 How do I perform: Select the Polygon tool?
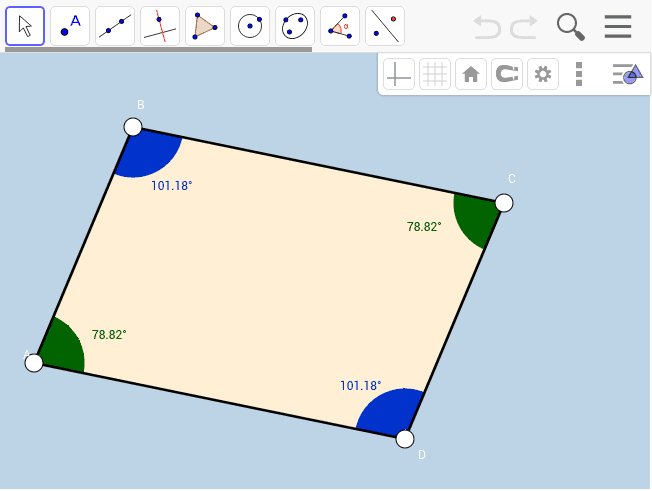205,26
